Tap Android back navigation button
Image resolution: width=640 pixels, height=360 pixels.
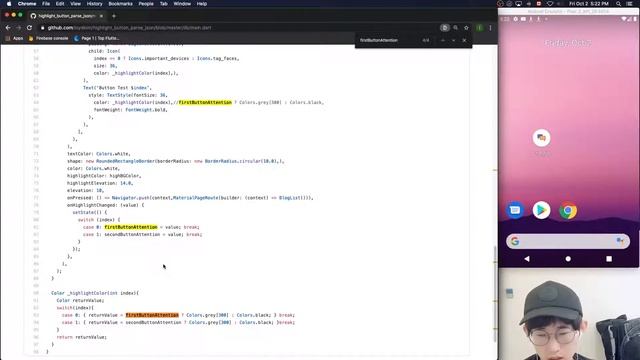[x=527, y=259]
